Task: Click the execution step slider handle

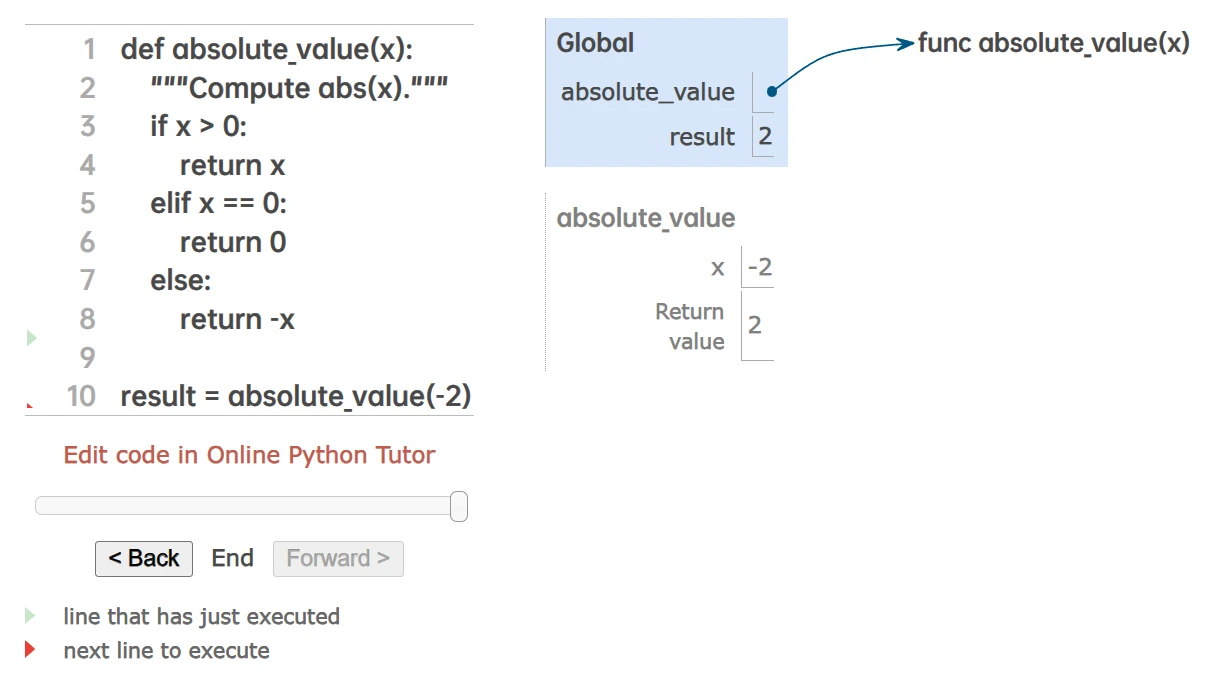Action: (x=459, y=506)
